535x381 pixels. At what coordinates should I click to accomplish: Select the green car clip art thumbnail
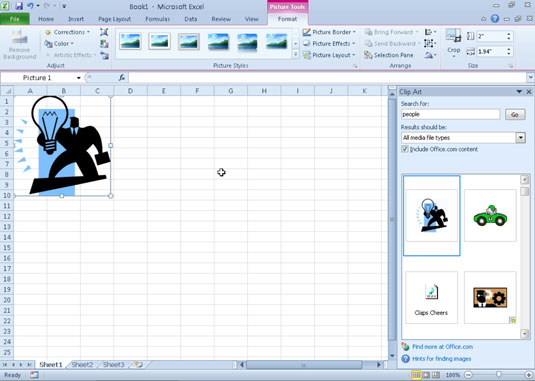[490, 216]
